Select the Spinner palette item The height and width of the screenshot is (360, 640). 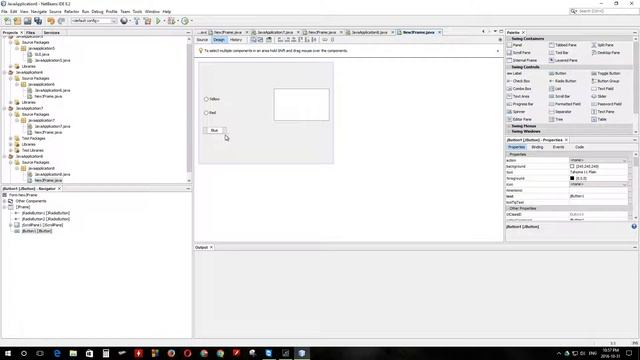(516, 111)
